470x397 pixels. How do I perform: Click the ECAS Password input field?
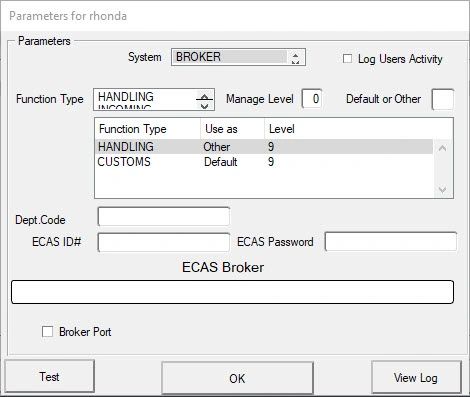point(391,241)
